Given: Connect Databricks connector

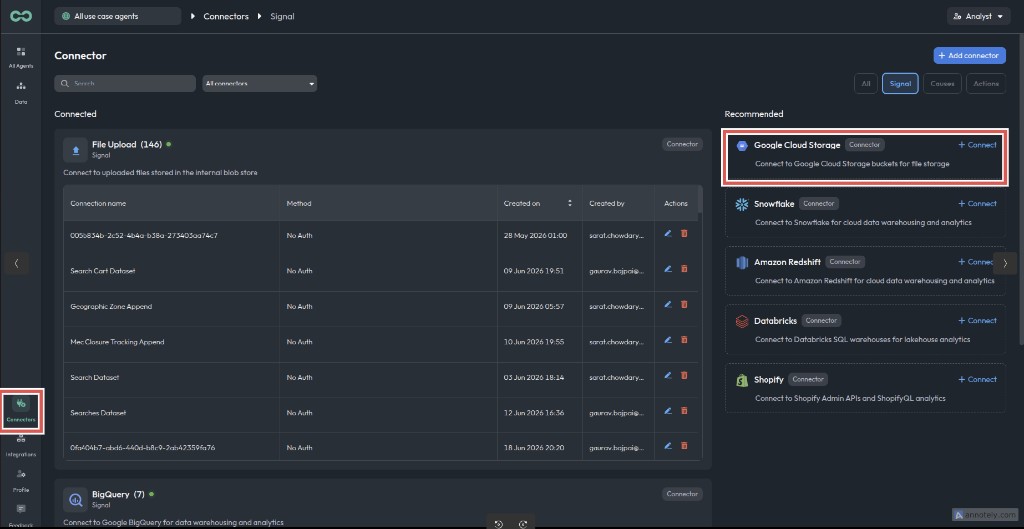Looking at the screenshot, I should coord(977,321).
